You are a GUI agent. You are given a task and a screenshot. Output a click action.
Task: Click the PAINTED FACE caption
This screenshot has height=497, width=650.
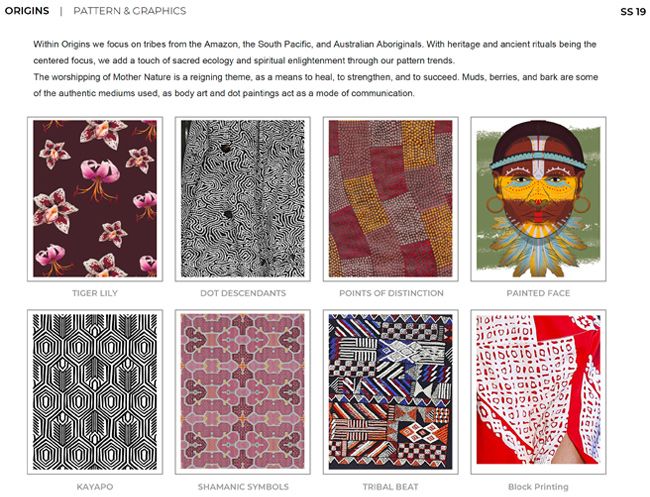pyautogui.click(x=538, y=293)
